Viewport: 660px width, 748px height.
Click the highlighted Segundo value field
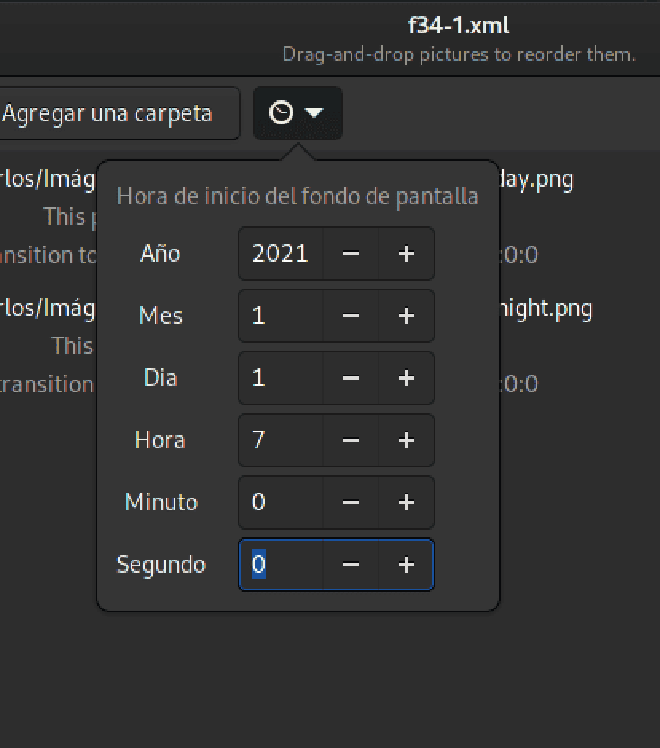coord(281,565)
